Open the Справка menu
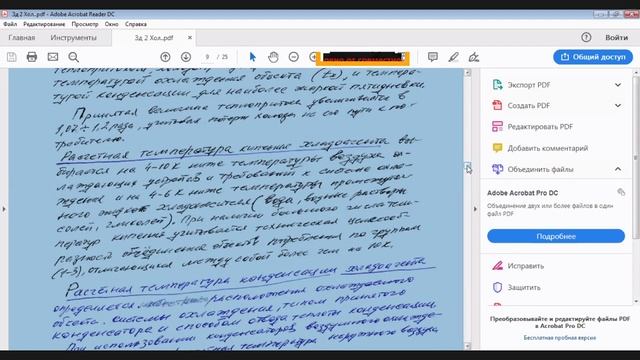The height and width of the screenshot is (360, 640). [136, 24]
